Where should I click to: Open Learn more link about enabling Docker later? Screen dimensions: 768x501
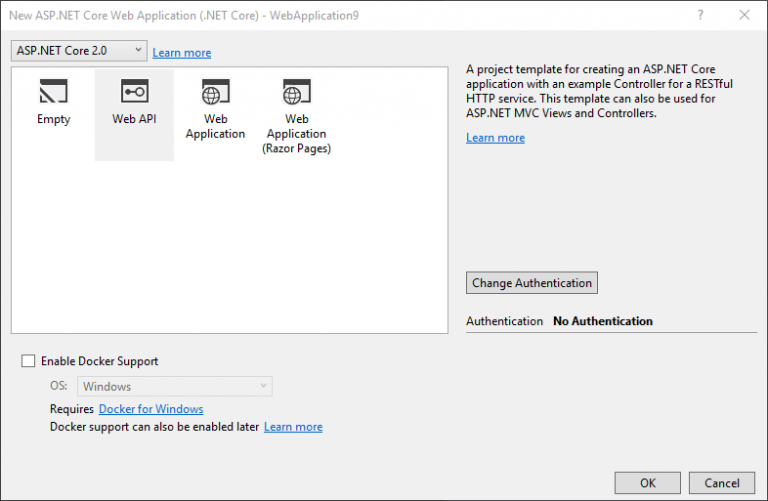(x=293, y=427)
